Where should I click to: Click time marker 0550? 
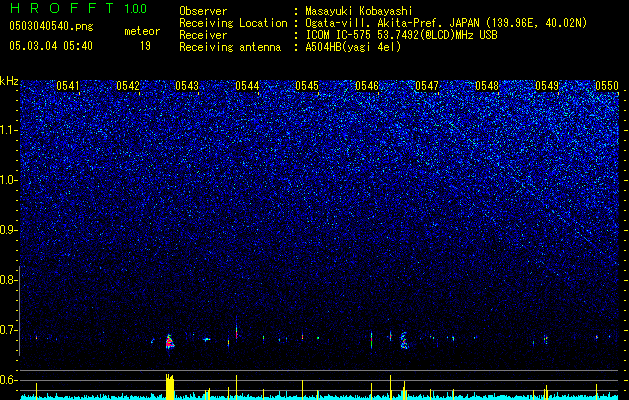point(607,86)
